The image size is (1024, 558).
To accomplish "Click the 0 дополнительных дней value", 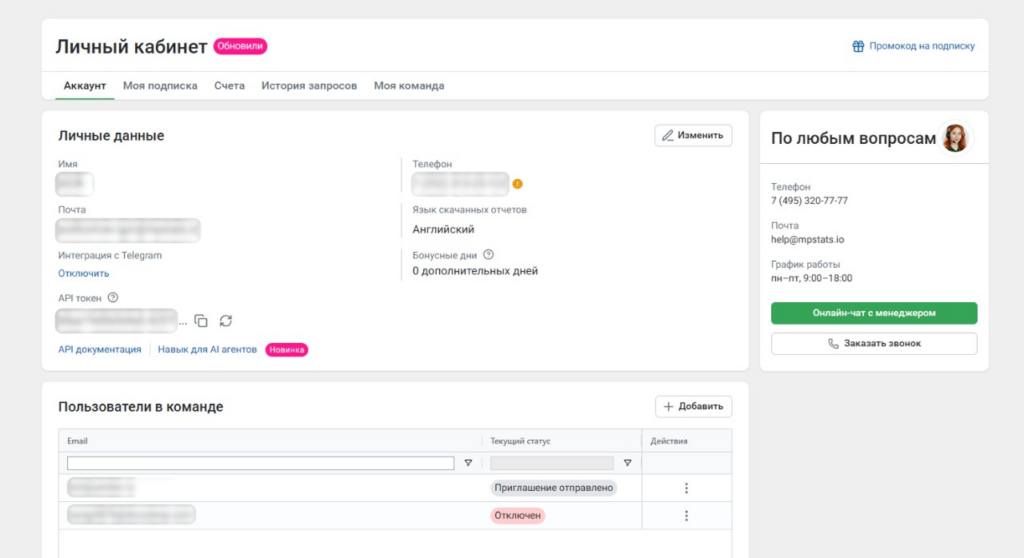I will pos(475,271).
